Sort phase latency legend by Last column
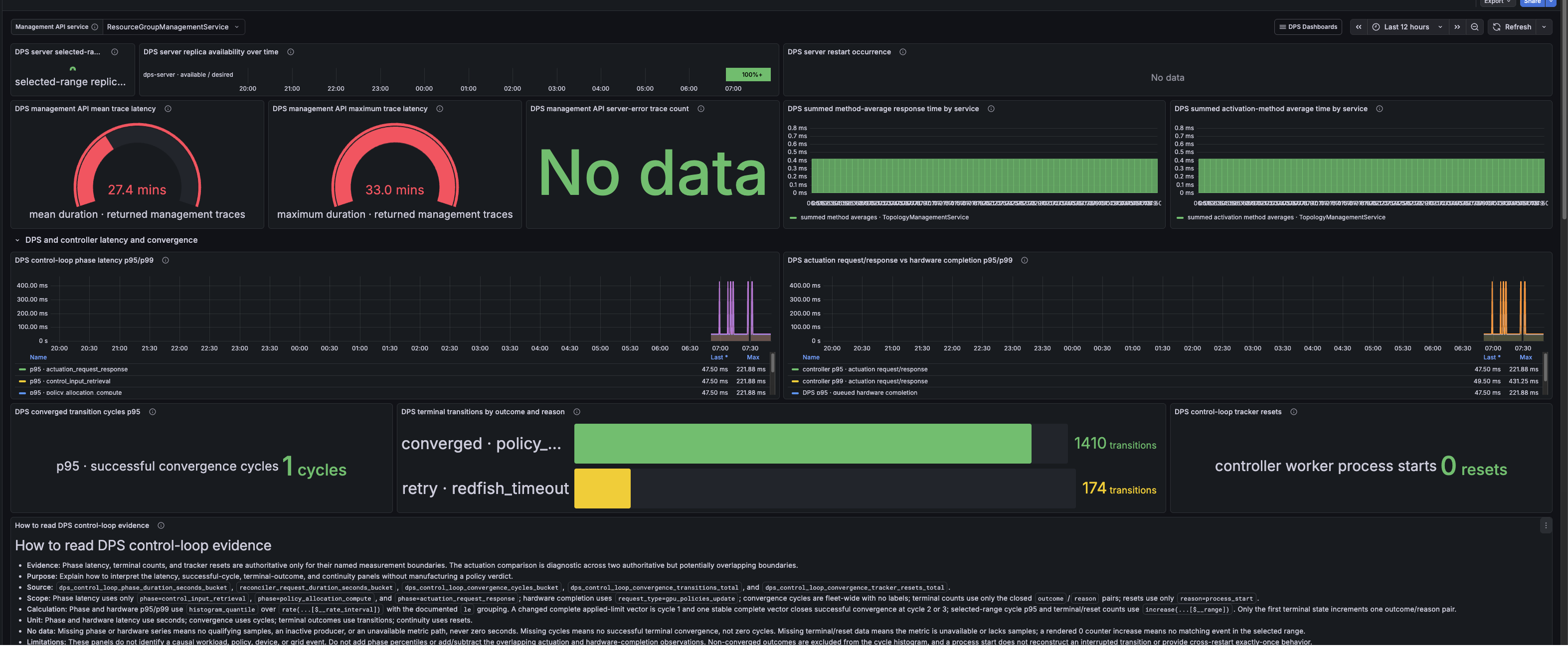This screenshot has height=656, width=1568. pos(718,358)
